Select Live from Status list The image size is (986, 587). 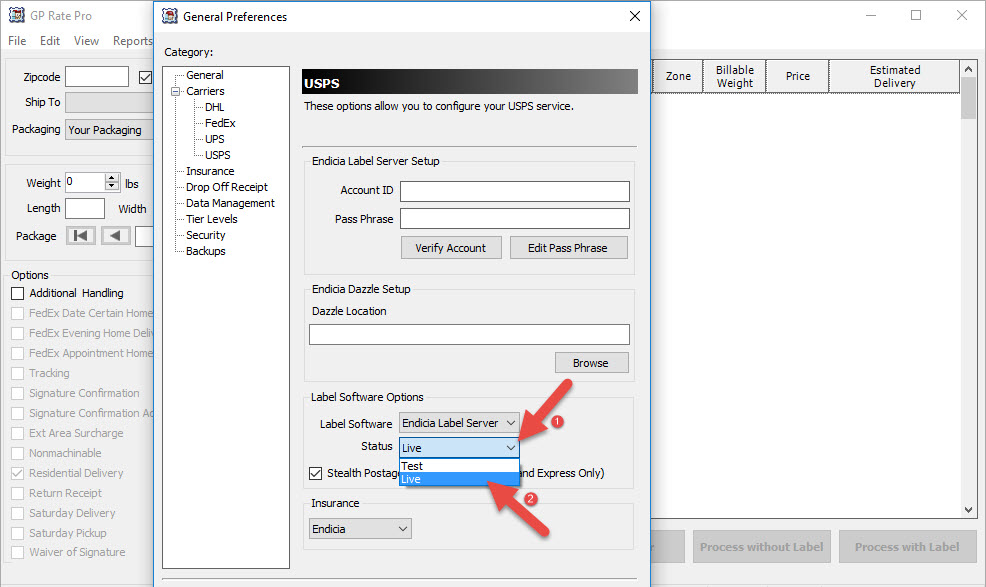pyautogui.click(x=459, y=479)
